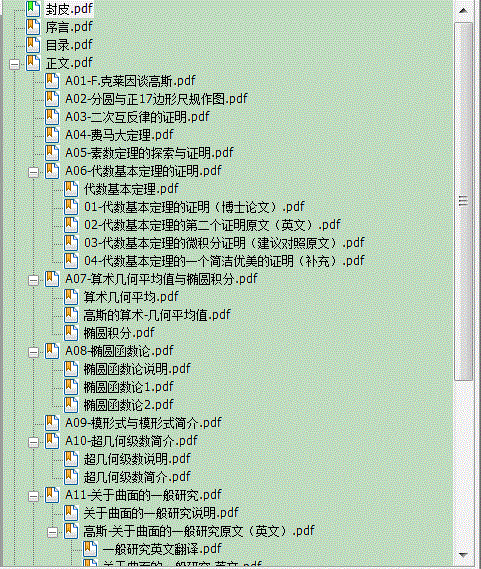Click the bookmark icon for A09-模形式与模形式简介.pdf

pyautogui.click(x=52, y=423)
